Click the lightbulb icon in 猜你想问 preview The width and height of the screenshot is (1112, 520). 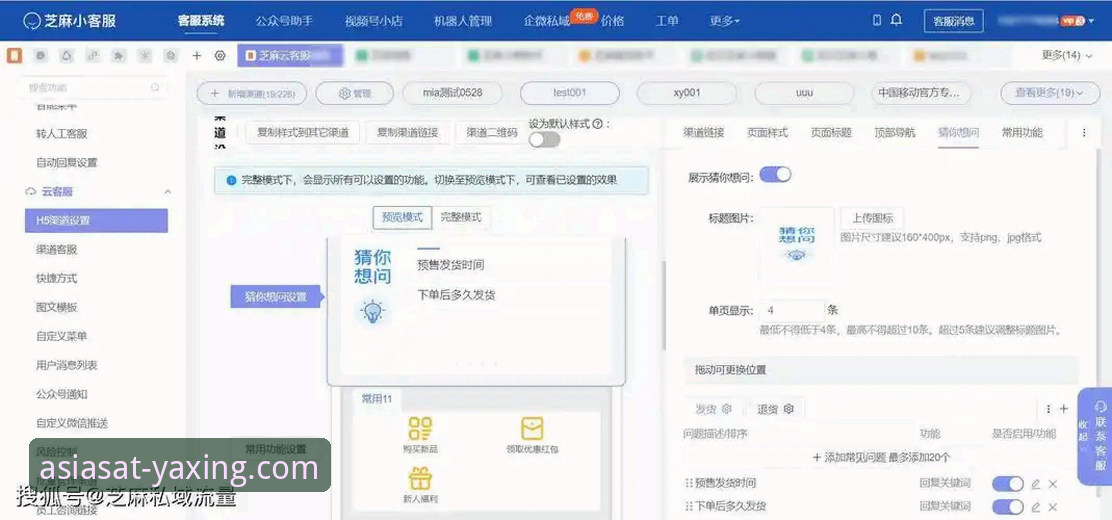372,311
